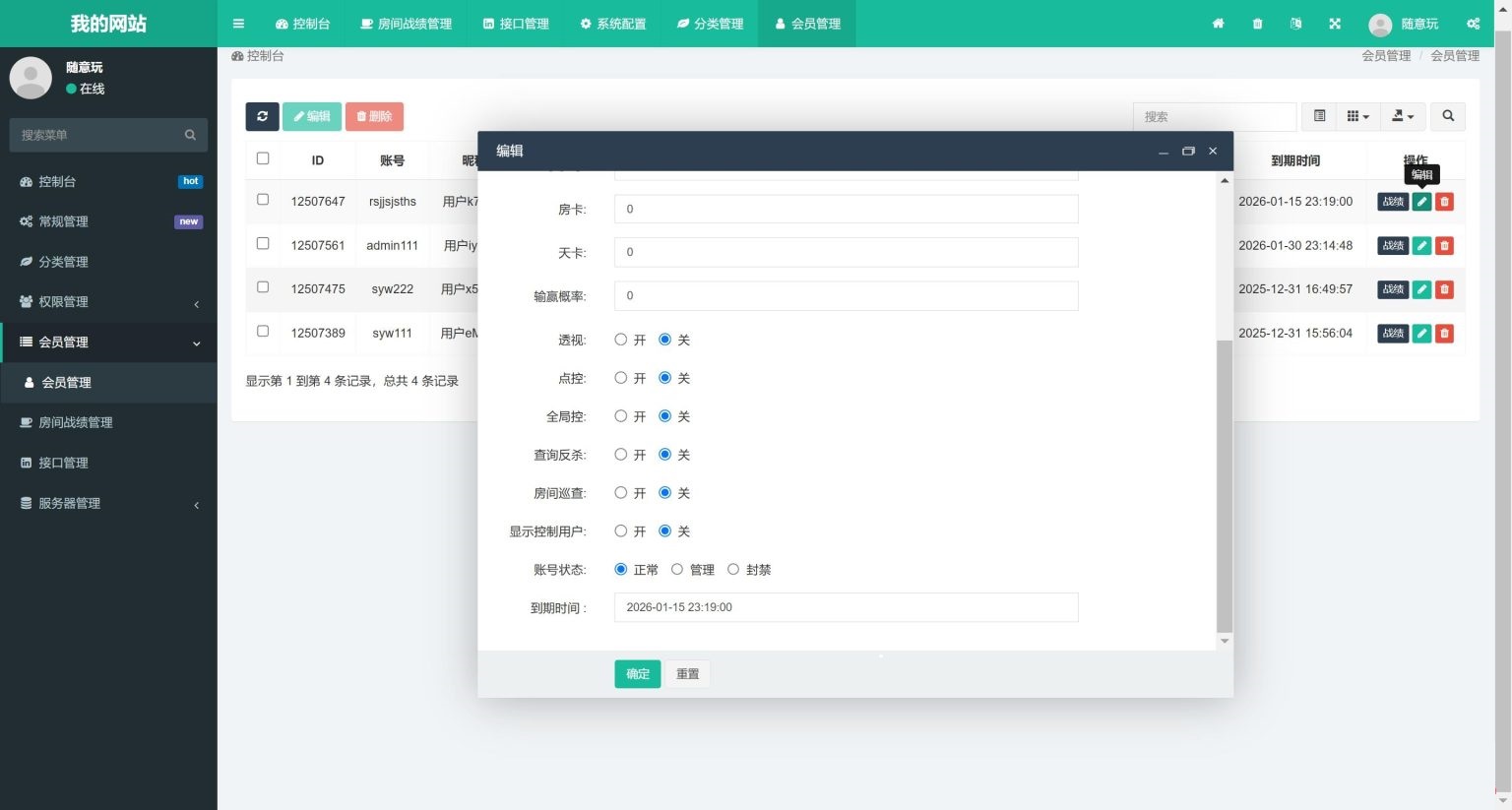Screen dimensions: 1512x810
Task: Click the toggle-view icon left of column chooser
Action: 1319,115
